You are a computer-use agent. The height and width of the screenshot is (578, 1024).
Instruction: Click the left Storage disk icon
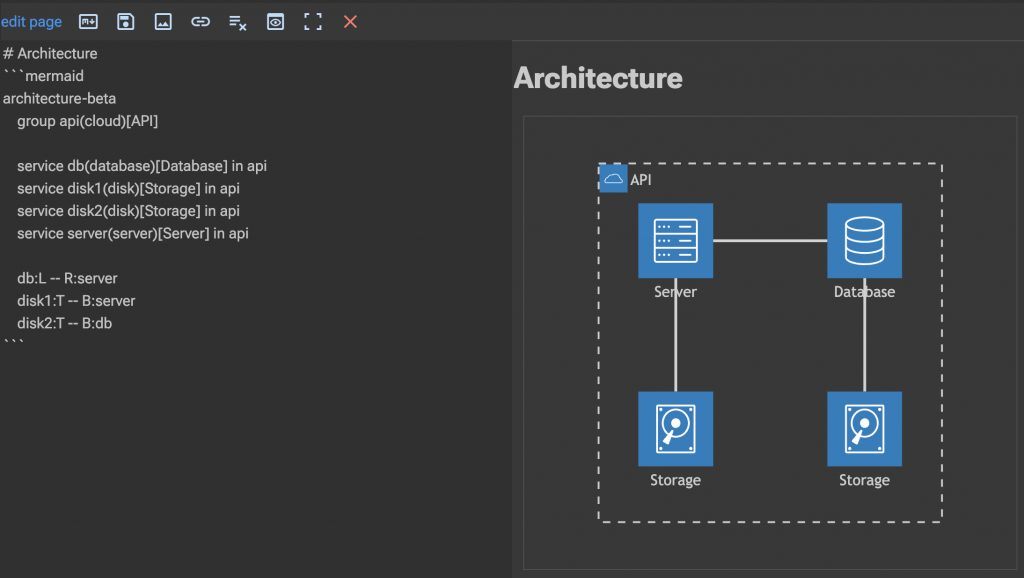point(675,428)
